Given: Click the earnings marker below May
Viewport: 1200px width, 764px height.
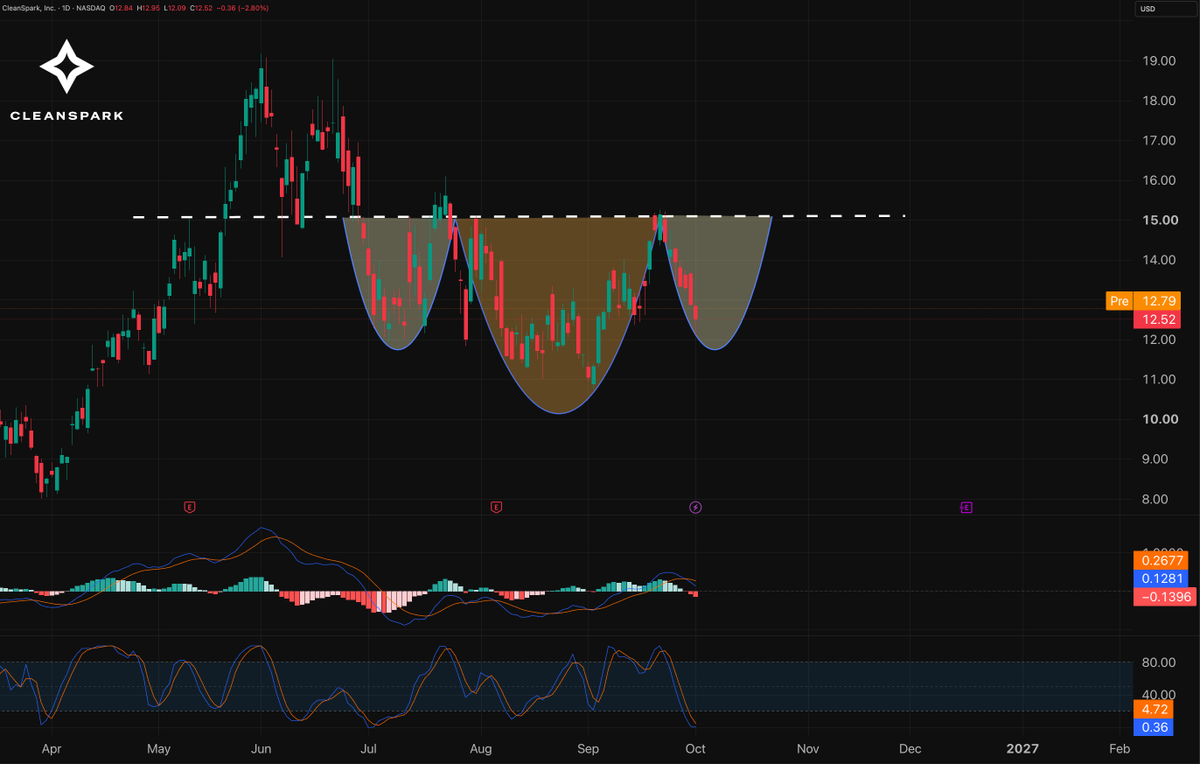Looking at the screenshot, I should point(190,507).
